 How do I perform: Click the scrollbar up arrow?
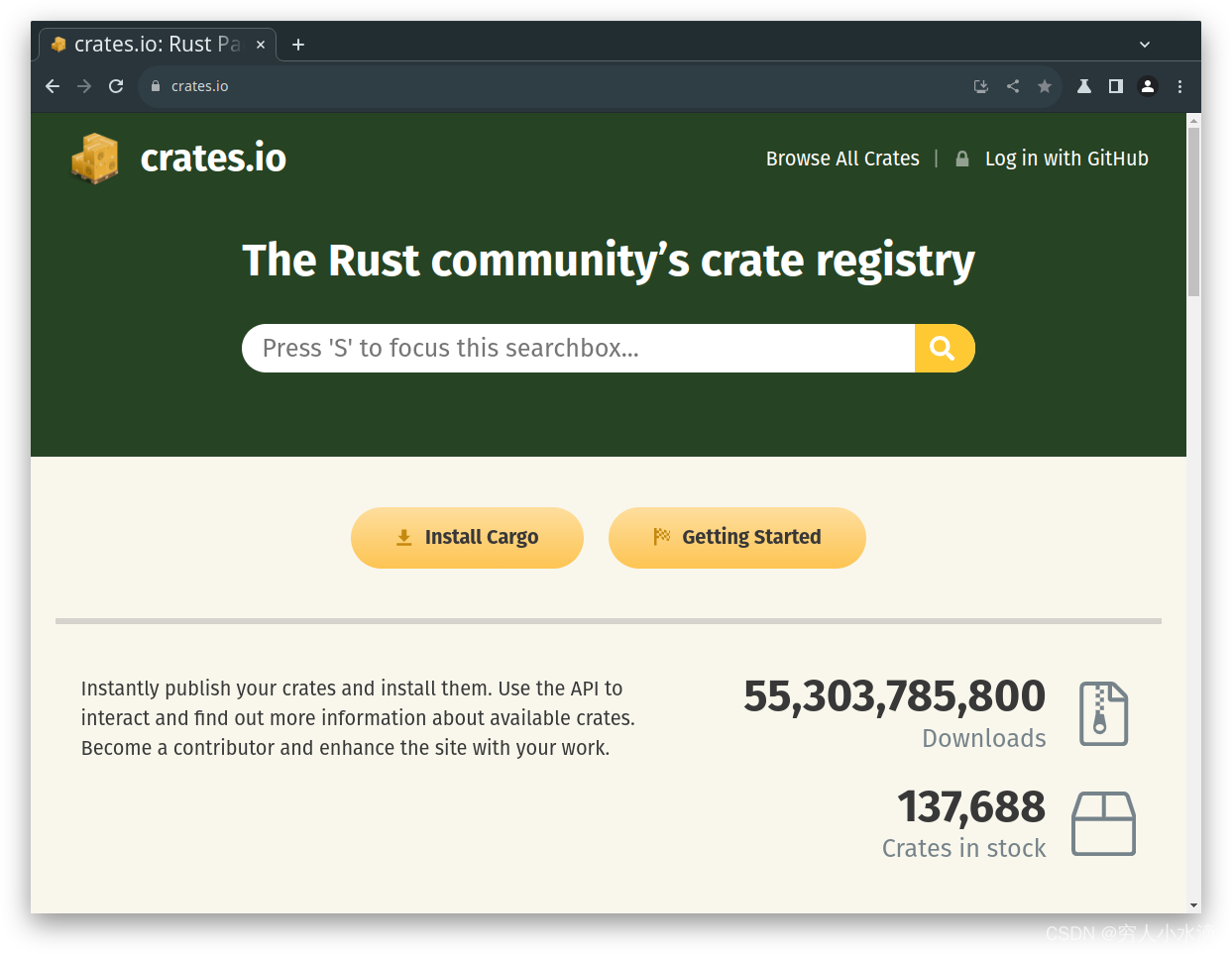(1193, 121)
